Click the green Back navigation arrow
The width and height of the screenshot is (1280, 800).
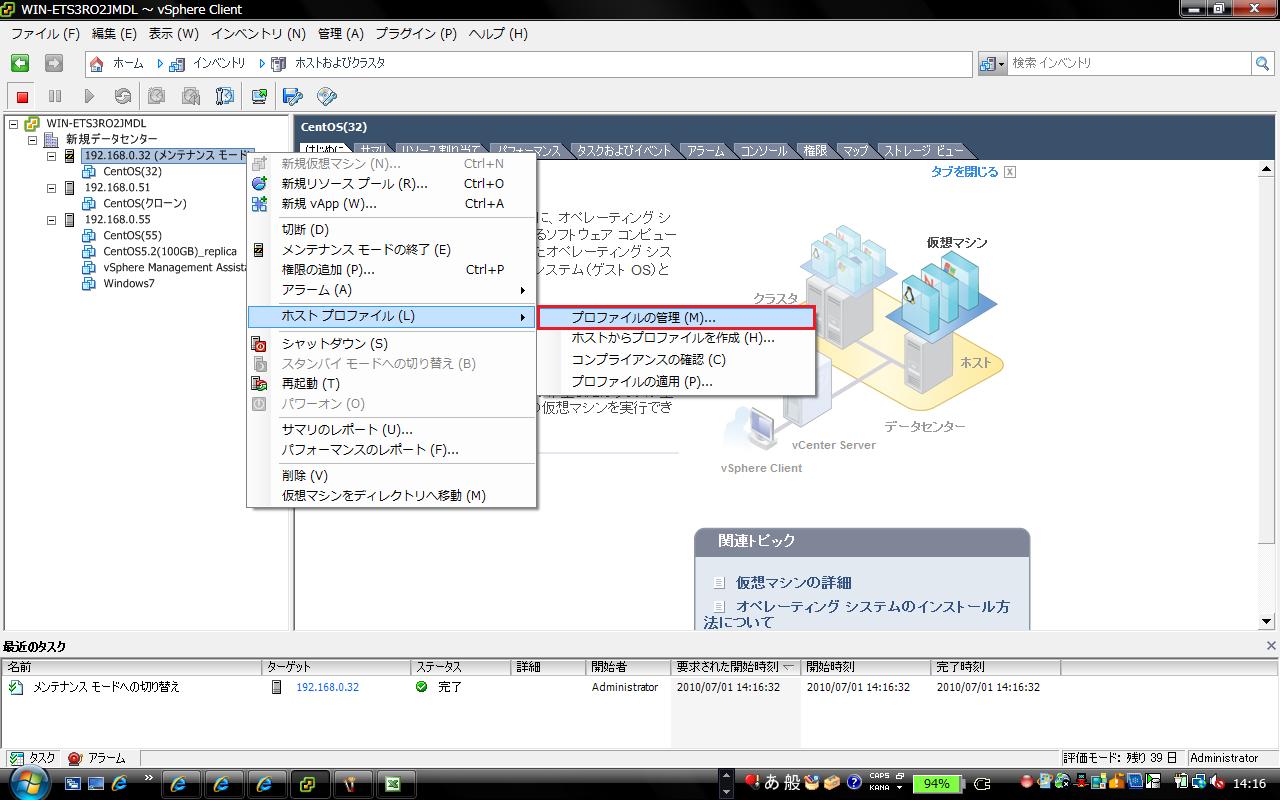click(20, 63)
